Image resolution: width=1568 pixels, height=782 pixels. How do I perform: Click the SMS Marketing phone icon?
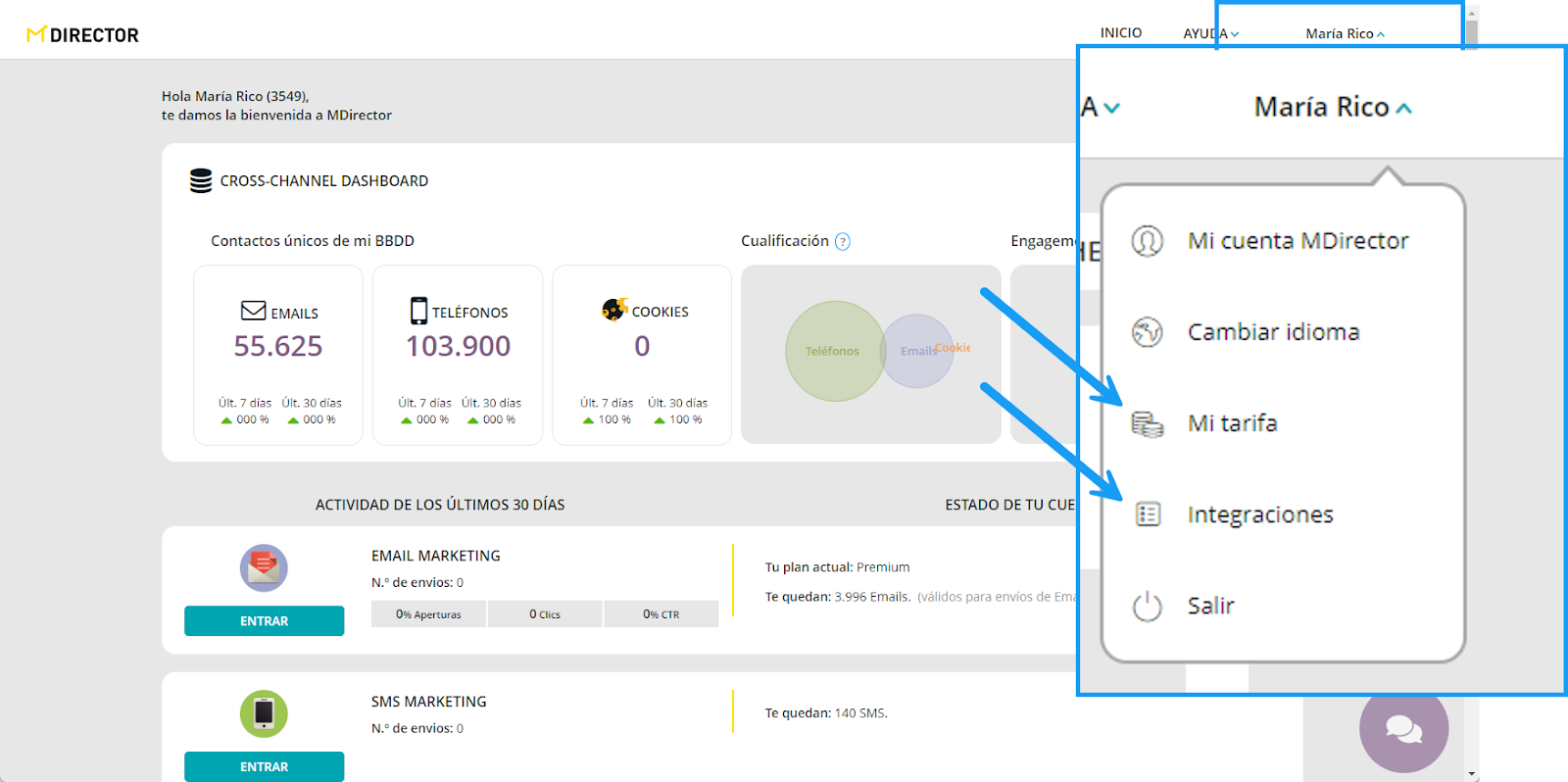click(264, 713)
